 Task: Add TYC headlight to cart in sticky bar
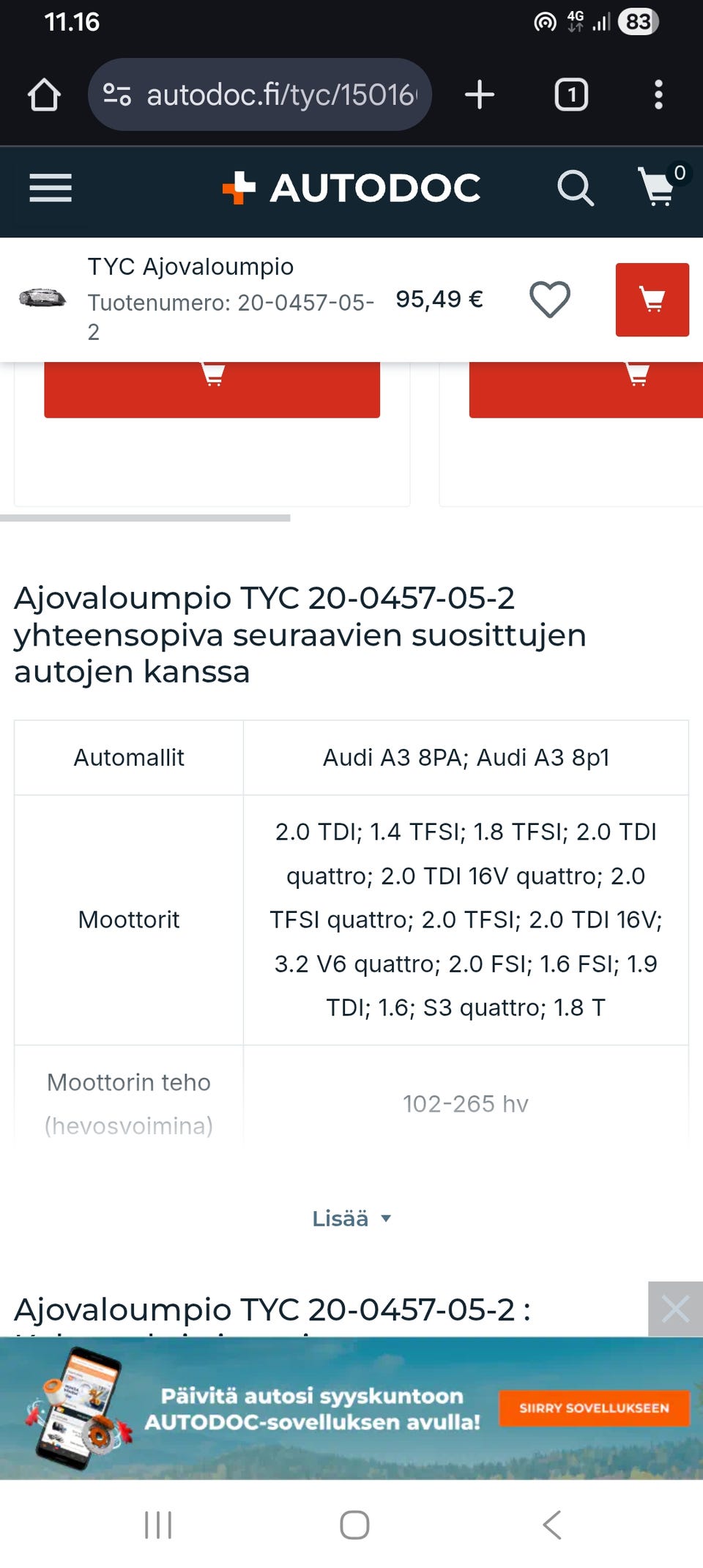click(x=652, y=300)
